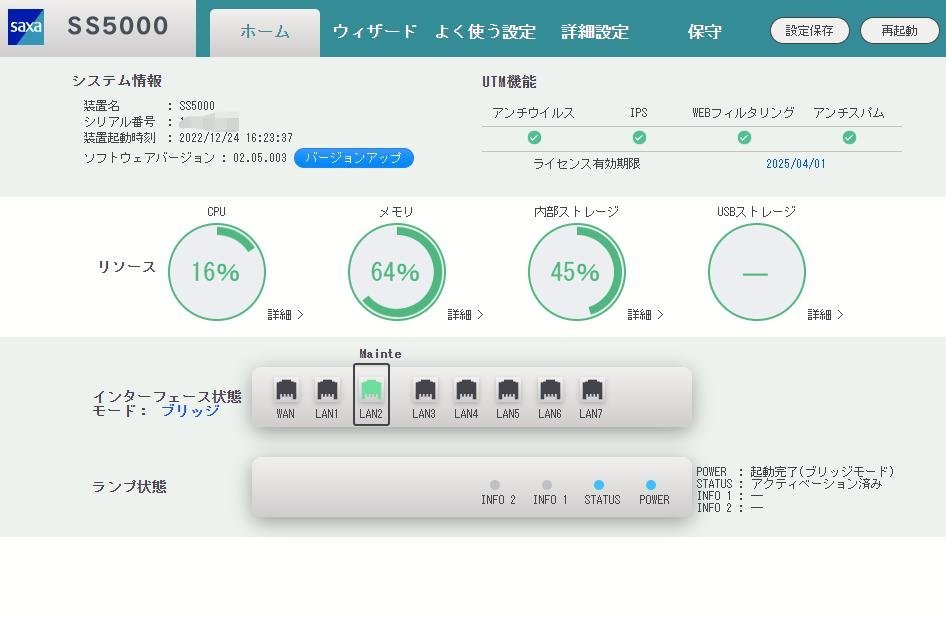This screenshot has height=620, width=946.
Task: Select the LAN1 port icon
Action: click(327, 390)
